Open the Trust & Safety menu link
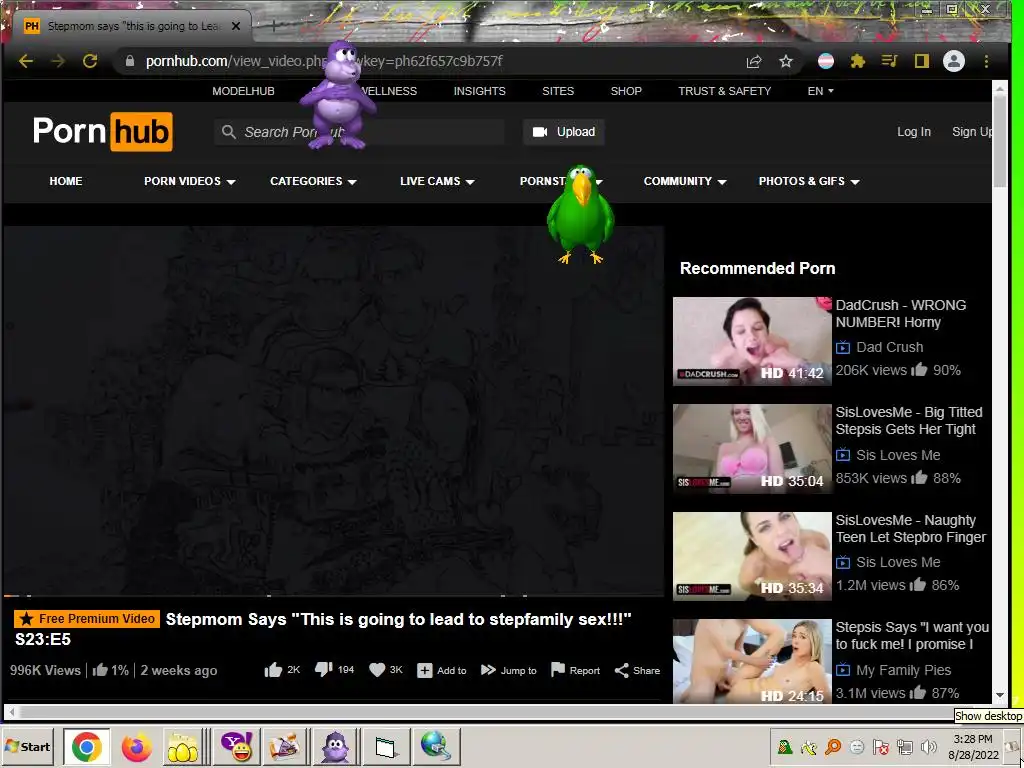The height and width of the screenshot is (768, 1024). click(x=724, y=91)
